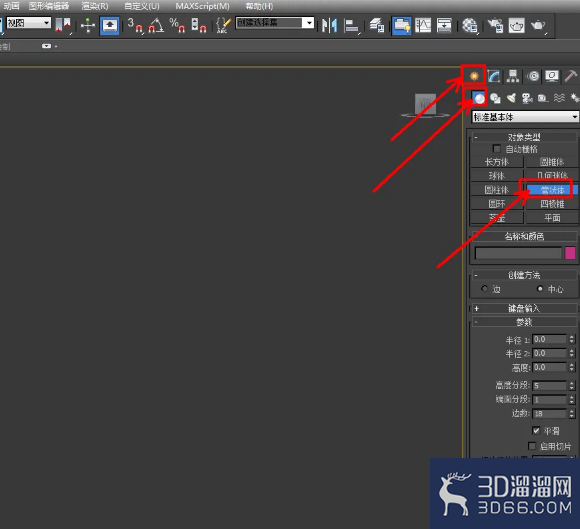Image resolution: width=580 pixels, height=529 pixels.
Task: Open the 动画 menu
Action: (x=11, y=6)
